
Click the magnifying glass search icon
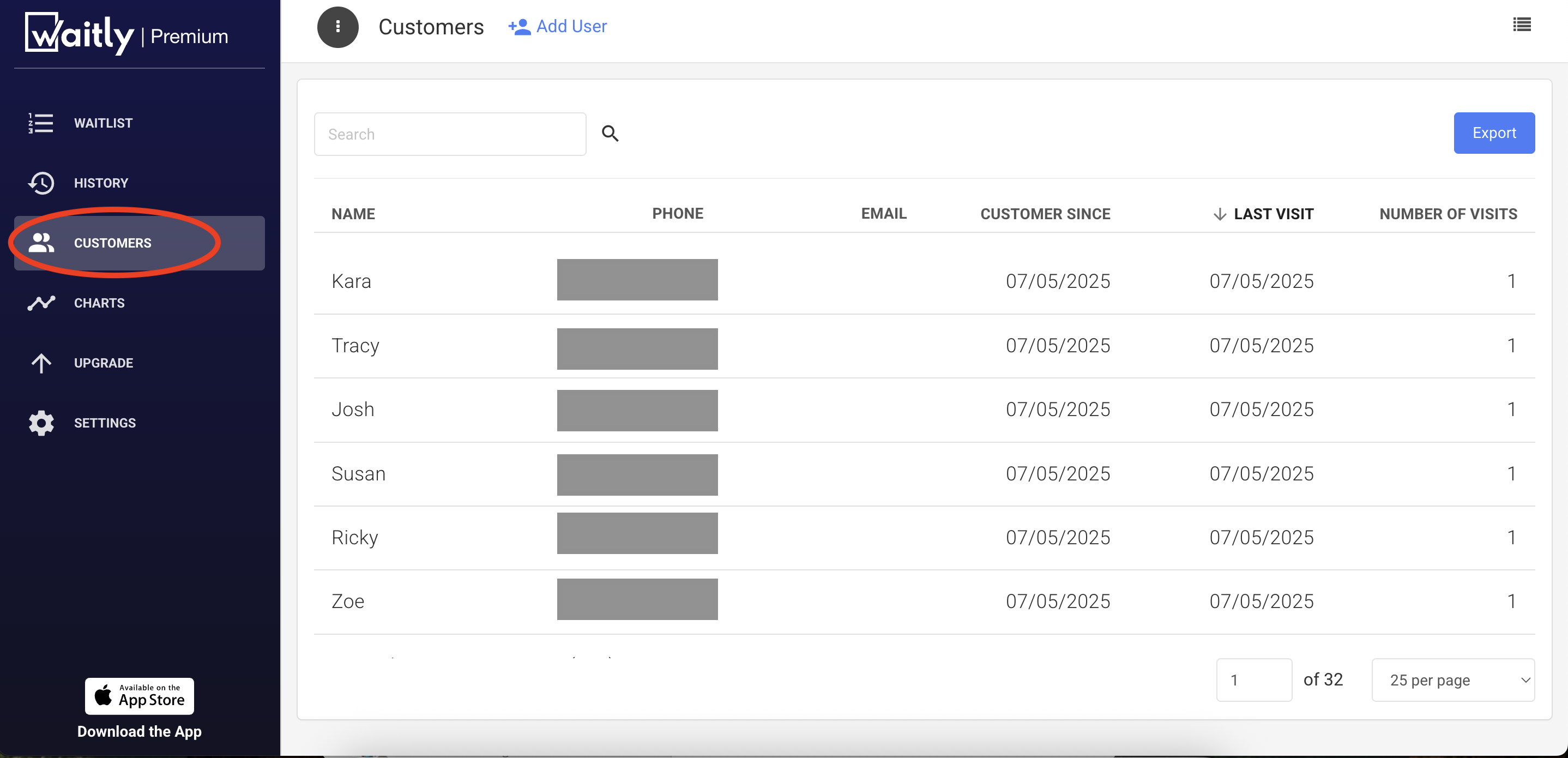(610, 134)
